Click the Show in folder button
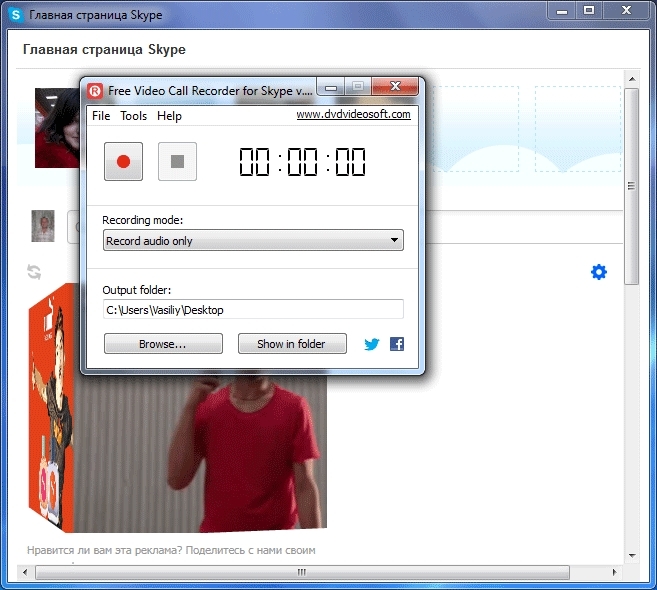Screen dimensions: 657x590 coord(291,344)
